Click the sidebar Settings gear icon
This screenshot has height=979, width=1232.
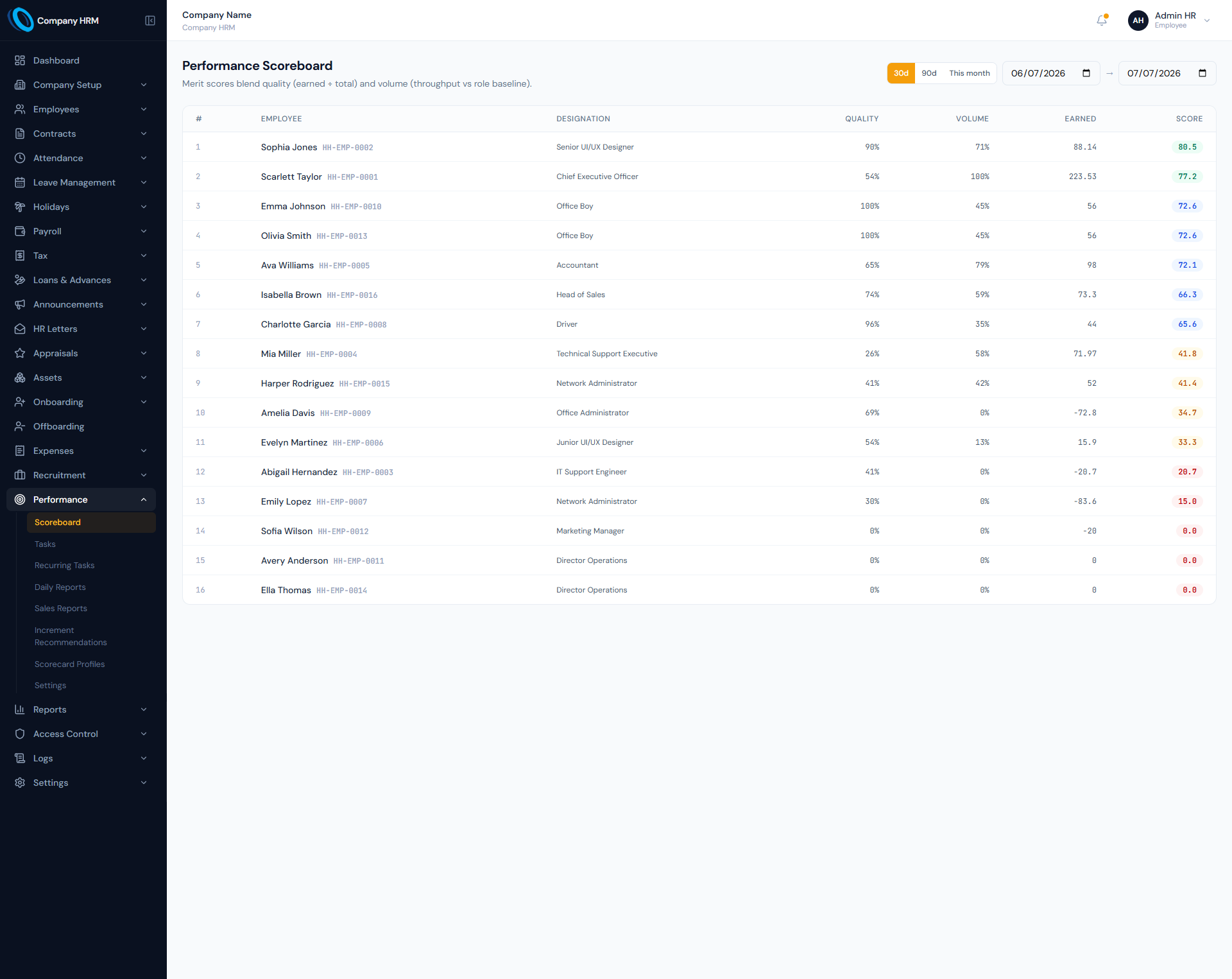click(20, 783)
